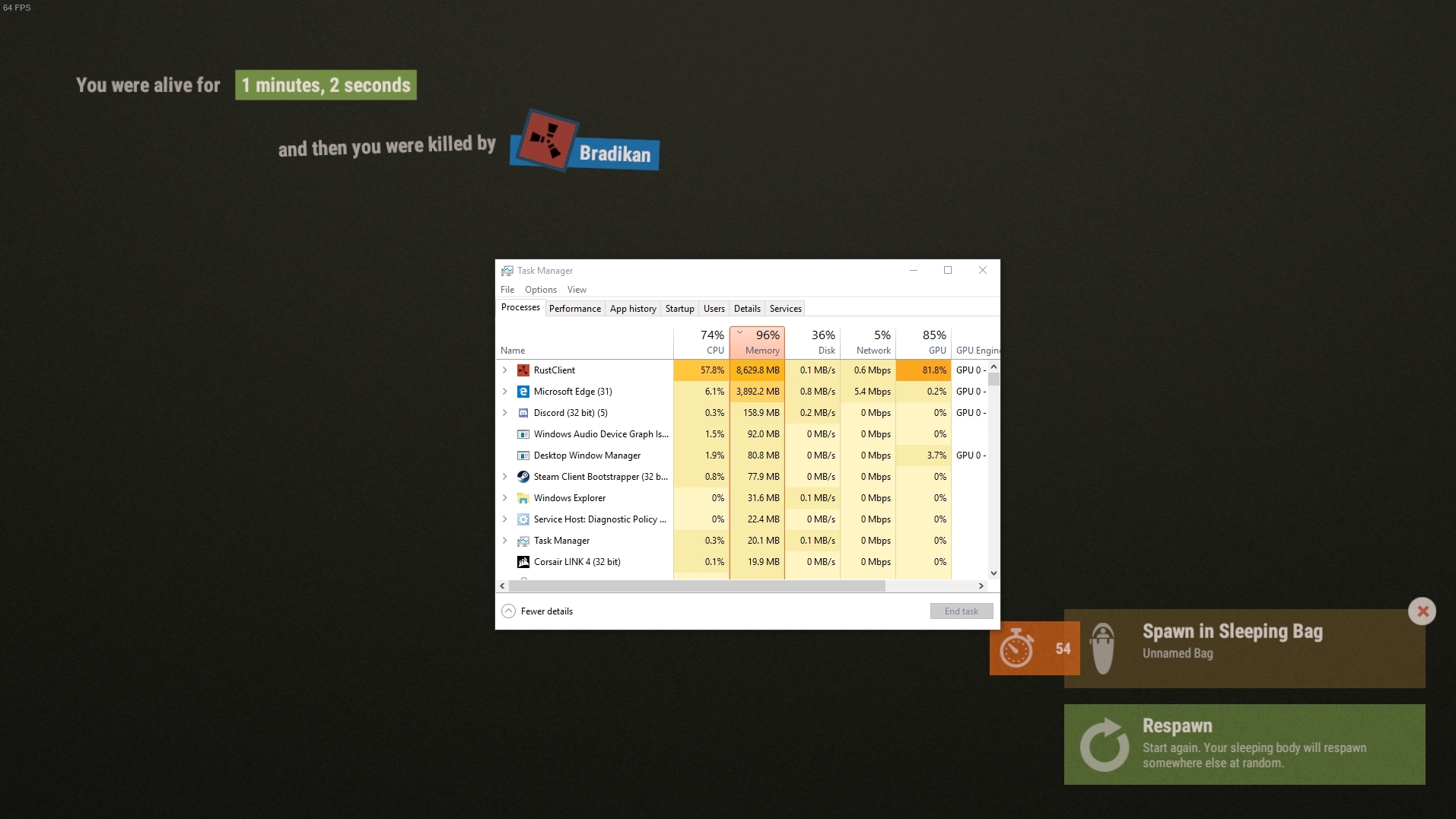Switch to the Startup tab
The height and width of the screenshot is (819, 1456).
[x=680, y=309]
